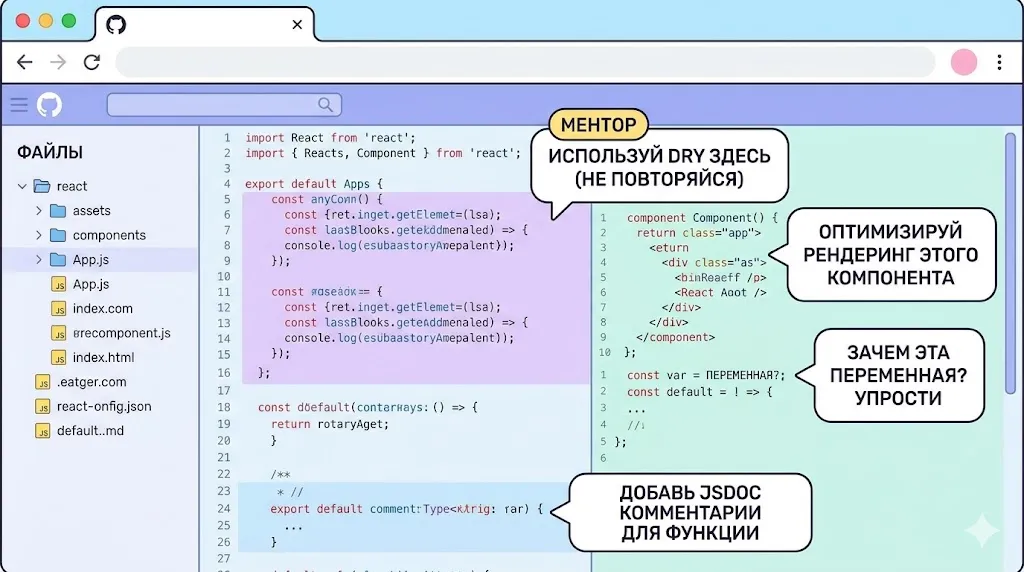The height and width of the screenshot is (572, 1024).
Task: Select the react folder
Action: tap(72, 186)
